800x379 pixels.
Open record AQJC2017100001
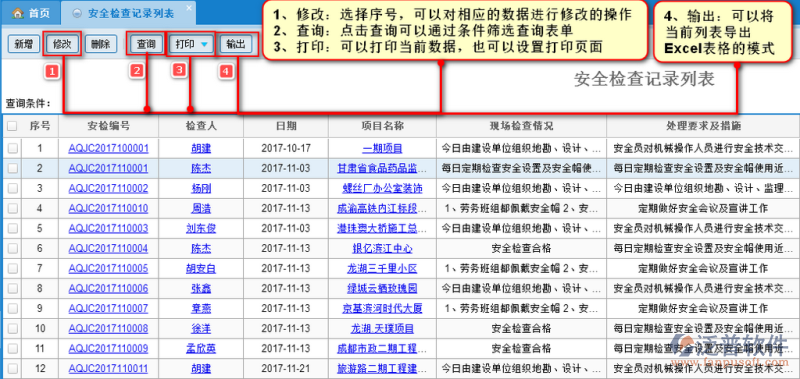tap(108, 148)
